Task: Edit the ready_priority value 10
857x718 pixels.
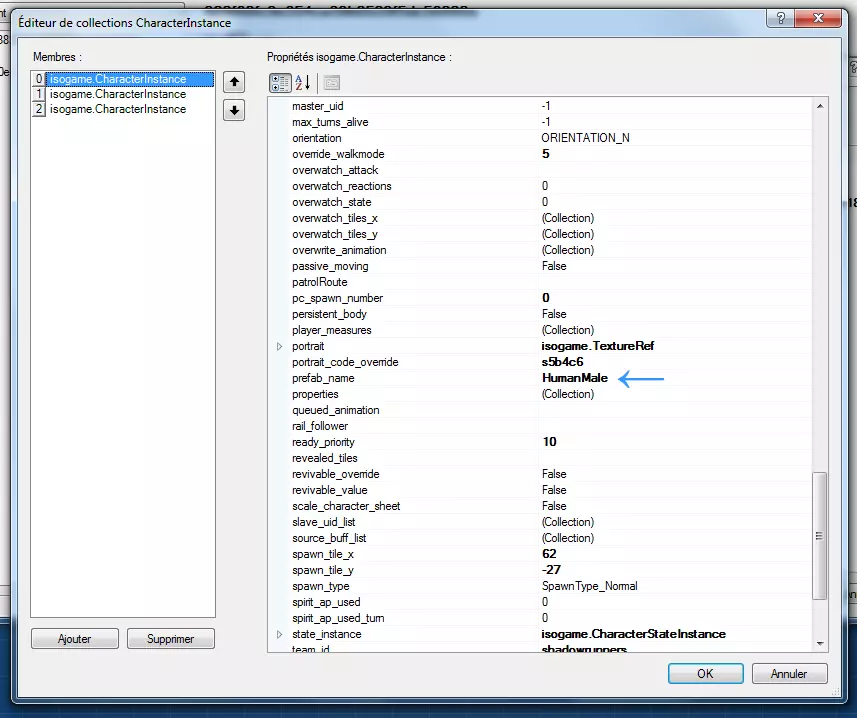Action: (x=549, y=442)
